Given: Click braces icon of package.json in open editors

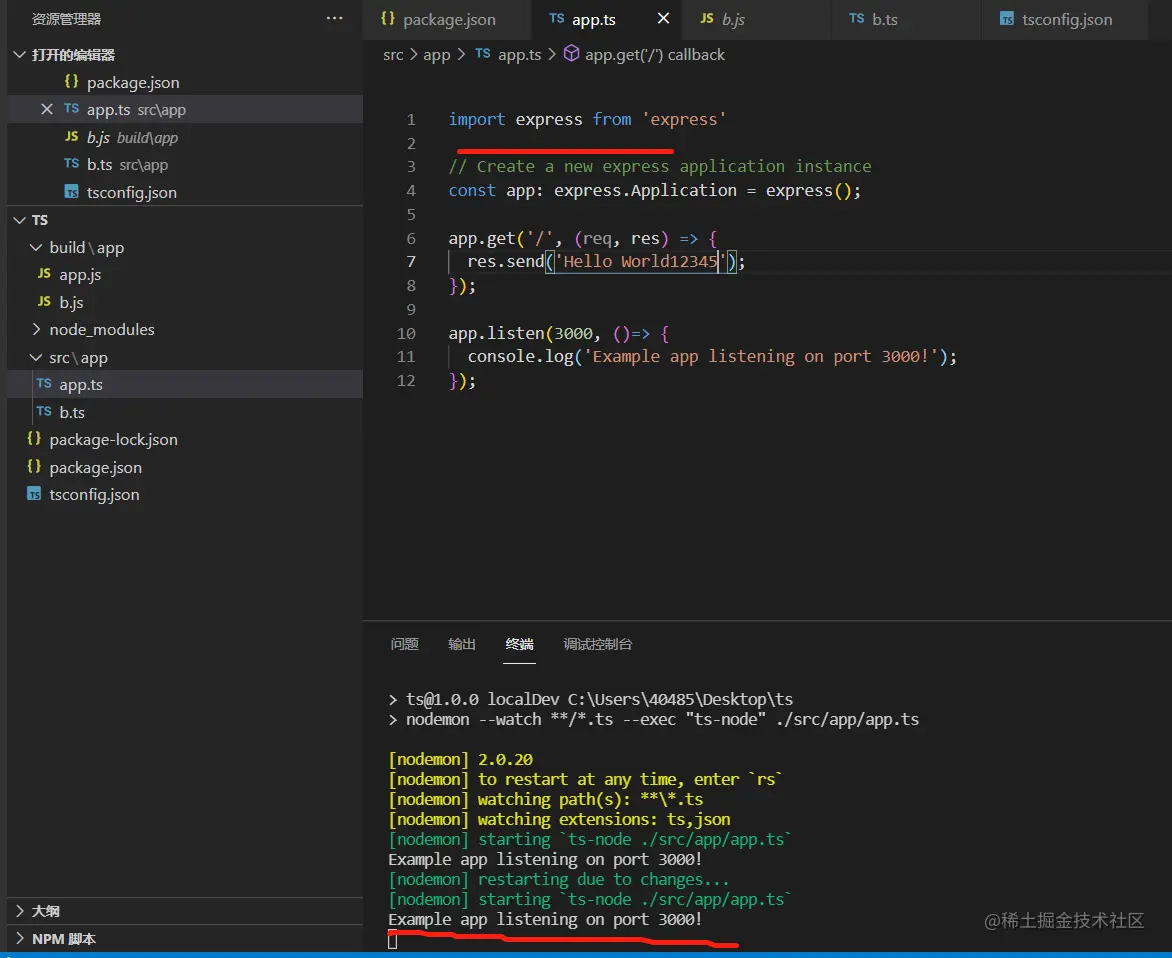Looking at the screenshot, I should (72, 81).
